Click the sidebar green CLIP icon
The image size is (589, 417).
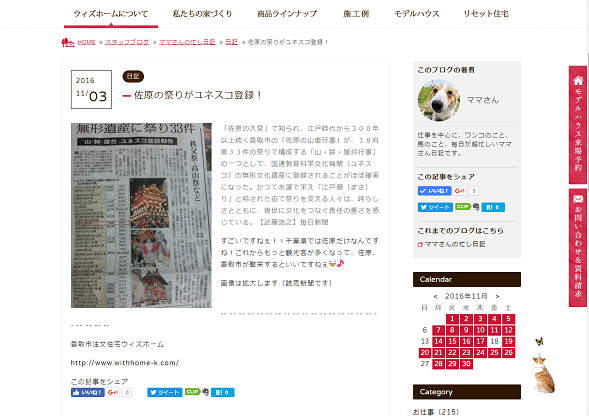point(463,207)
